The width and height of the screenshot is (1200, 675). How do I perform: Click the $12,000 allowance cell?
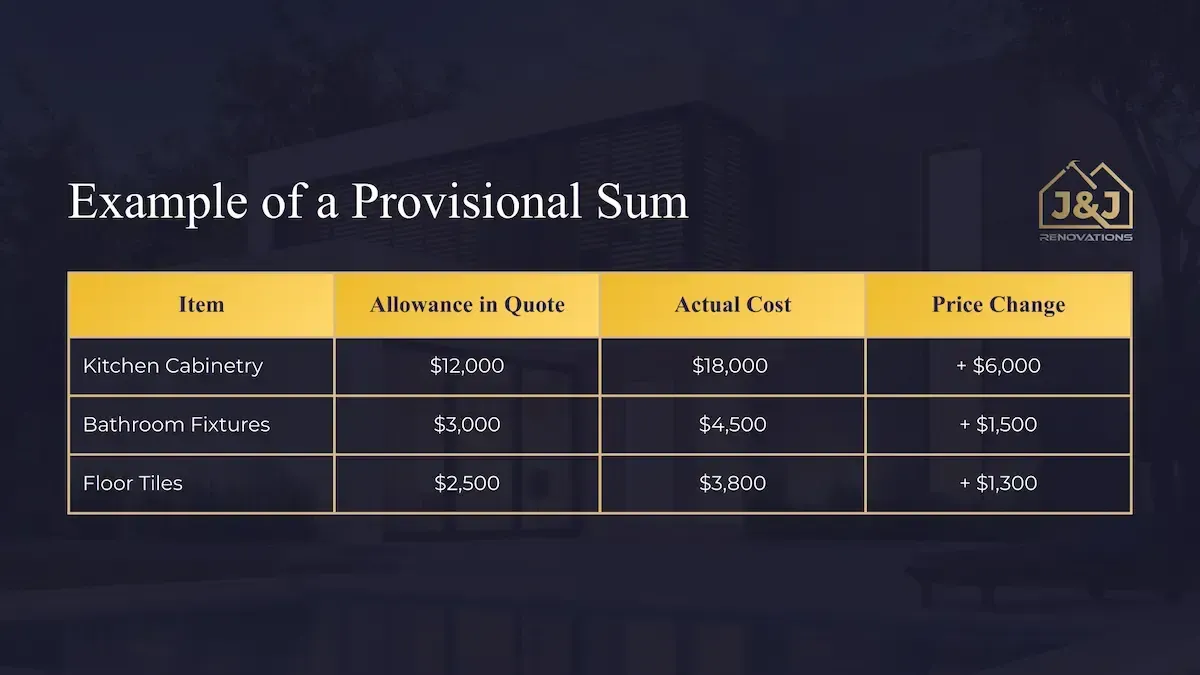[467, 366]
